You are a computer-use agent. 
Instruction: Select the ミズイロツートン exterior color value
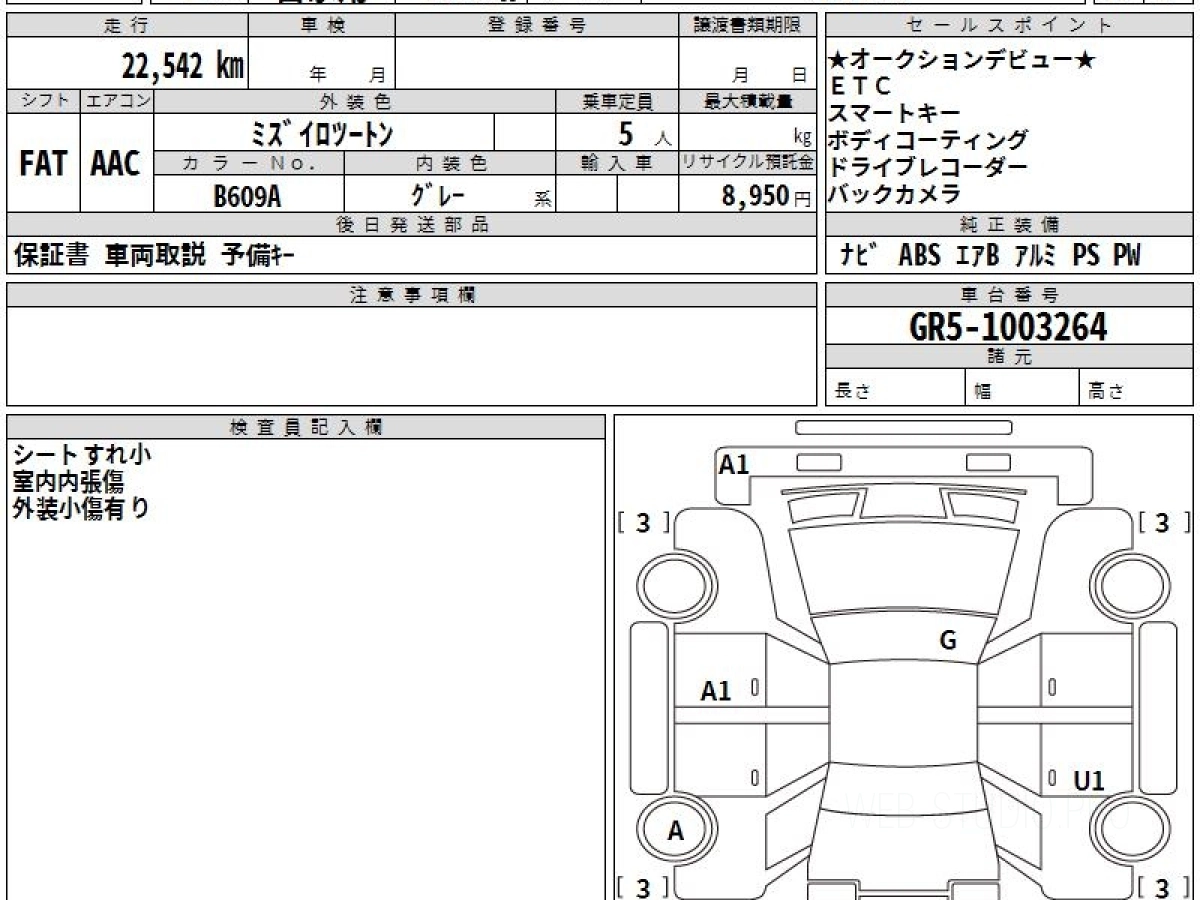[324, 132]
